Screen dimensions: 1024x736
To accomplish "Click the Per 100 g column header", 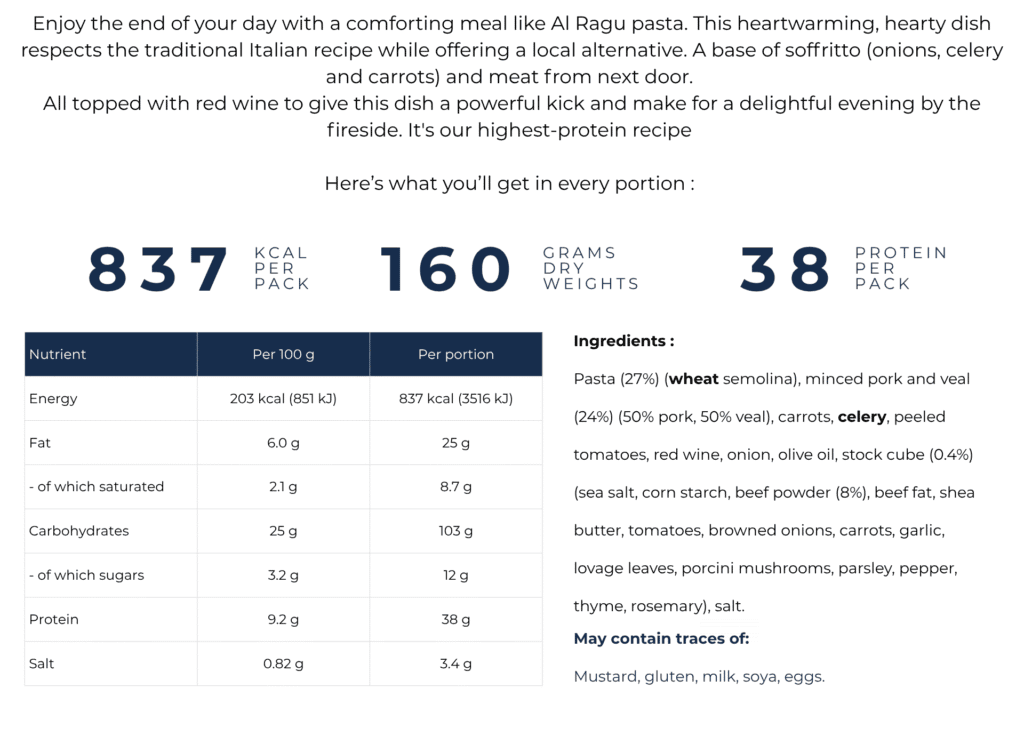I will click(x=283, y=354).
